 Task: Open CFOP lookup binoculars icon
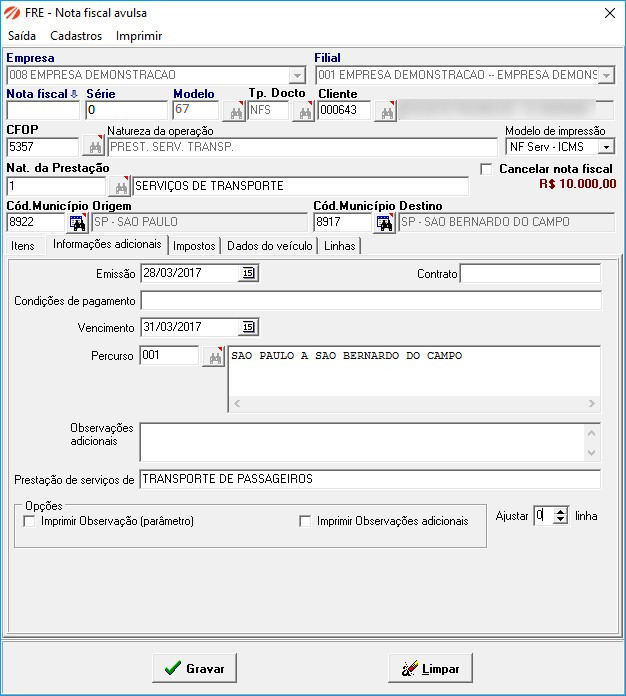pos(94,146)
